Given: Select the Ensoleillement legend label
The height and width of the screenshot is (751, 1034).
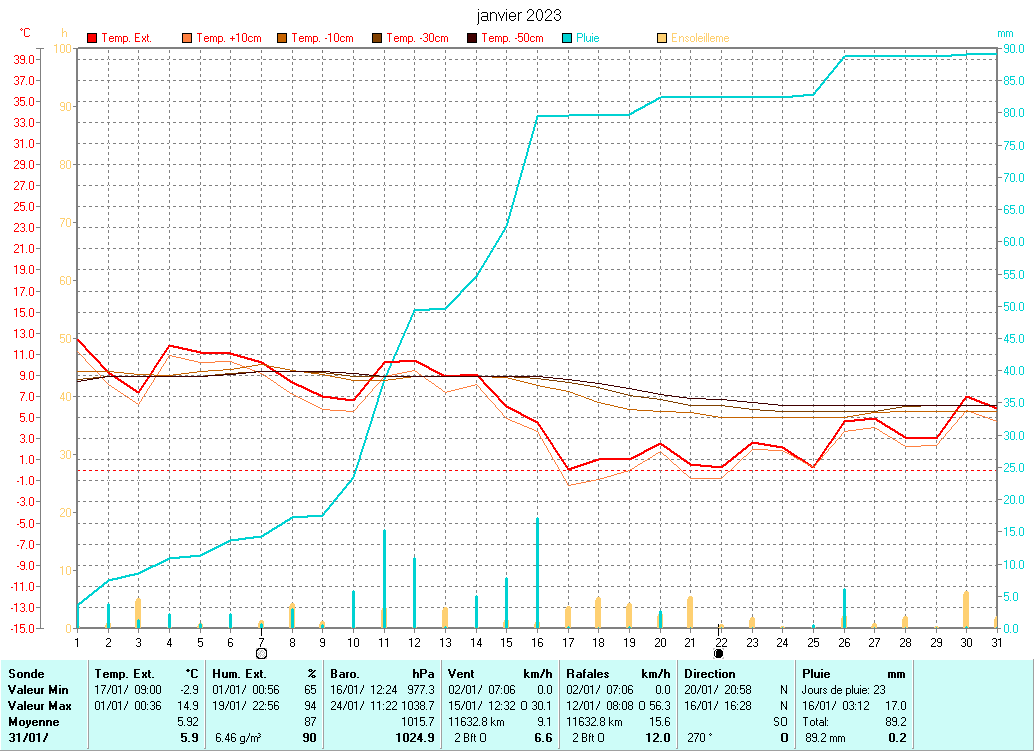Looking at the screenshot, I should 700,38.
